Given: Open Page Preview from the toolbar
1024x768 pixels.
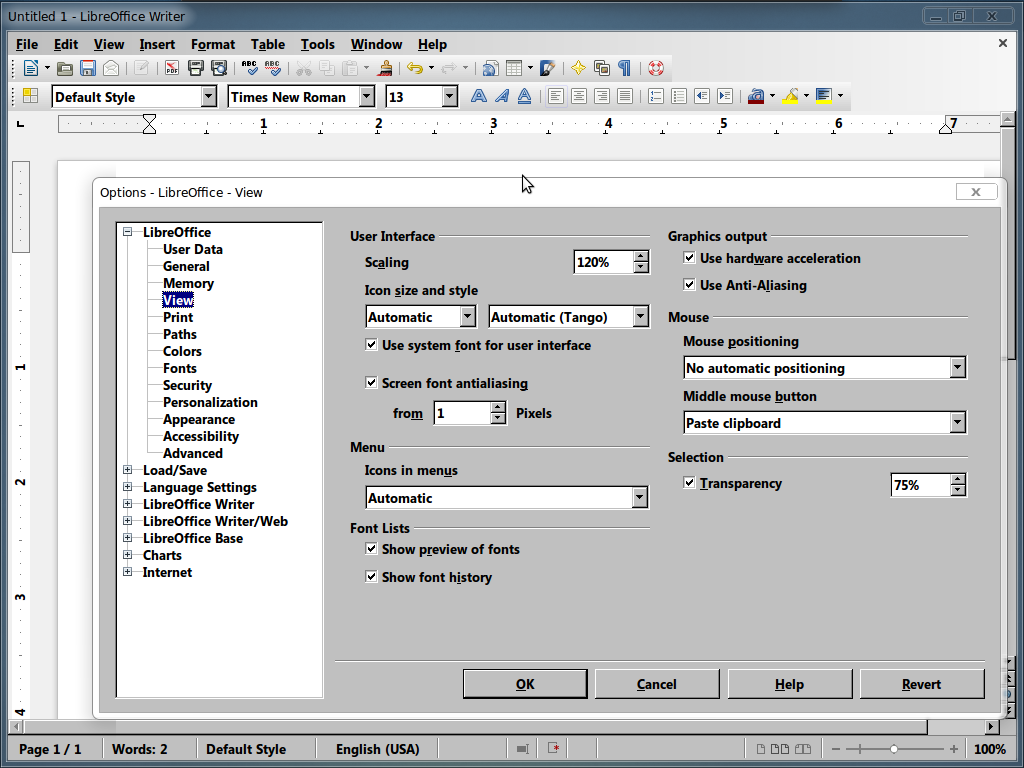Looking at the screenshot, I should [x=219, y=68].
